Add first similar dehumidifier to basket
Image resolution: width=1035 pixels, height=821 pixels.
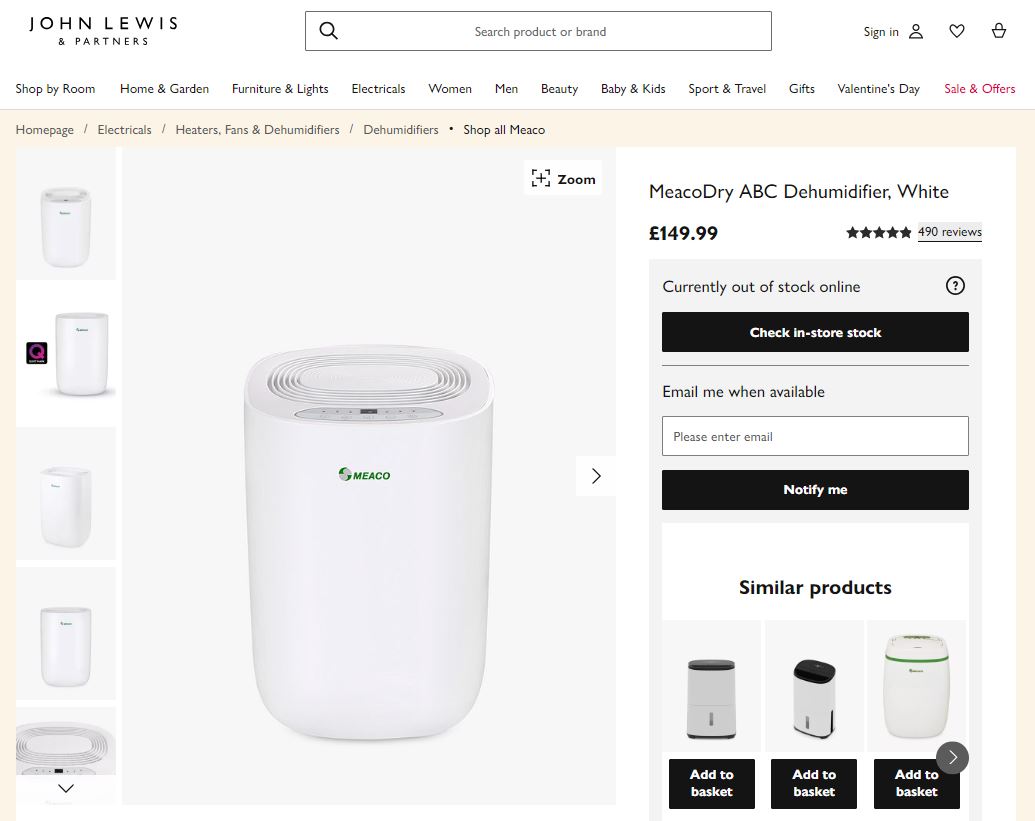(712, 783)
